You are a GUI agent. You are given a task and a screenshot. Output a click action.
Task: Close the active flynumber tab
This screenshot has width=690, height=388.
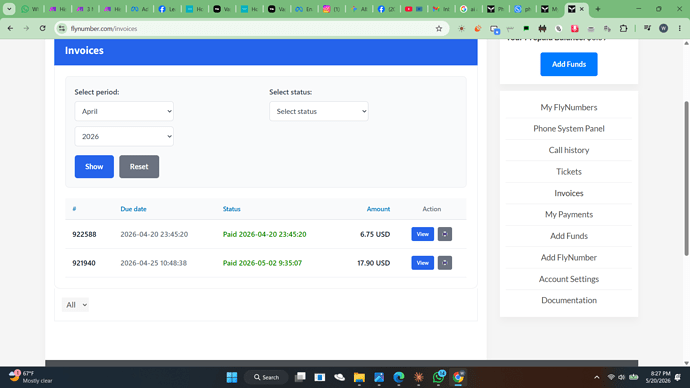[x=582, y=9]
